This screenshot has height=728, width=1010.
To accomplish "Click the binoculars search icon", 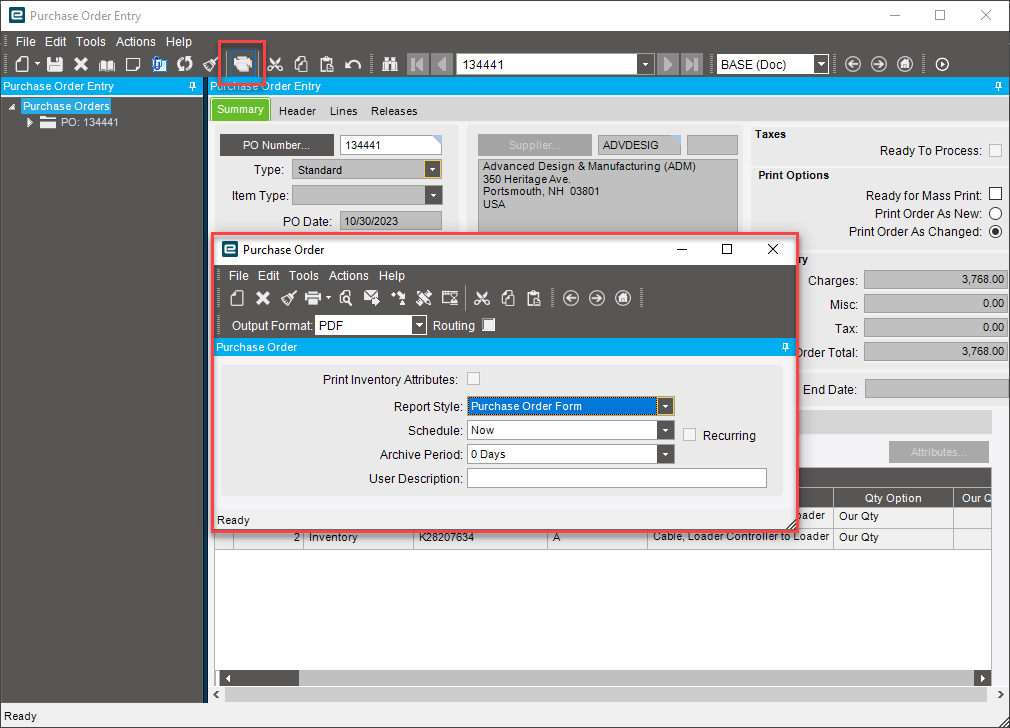I will (x=391, y=64).
